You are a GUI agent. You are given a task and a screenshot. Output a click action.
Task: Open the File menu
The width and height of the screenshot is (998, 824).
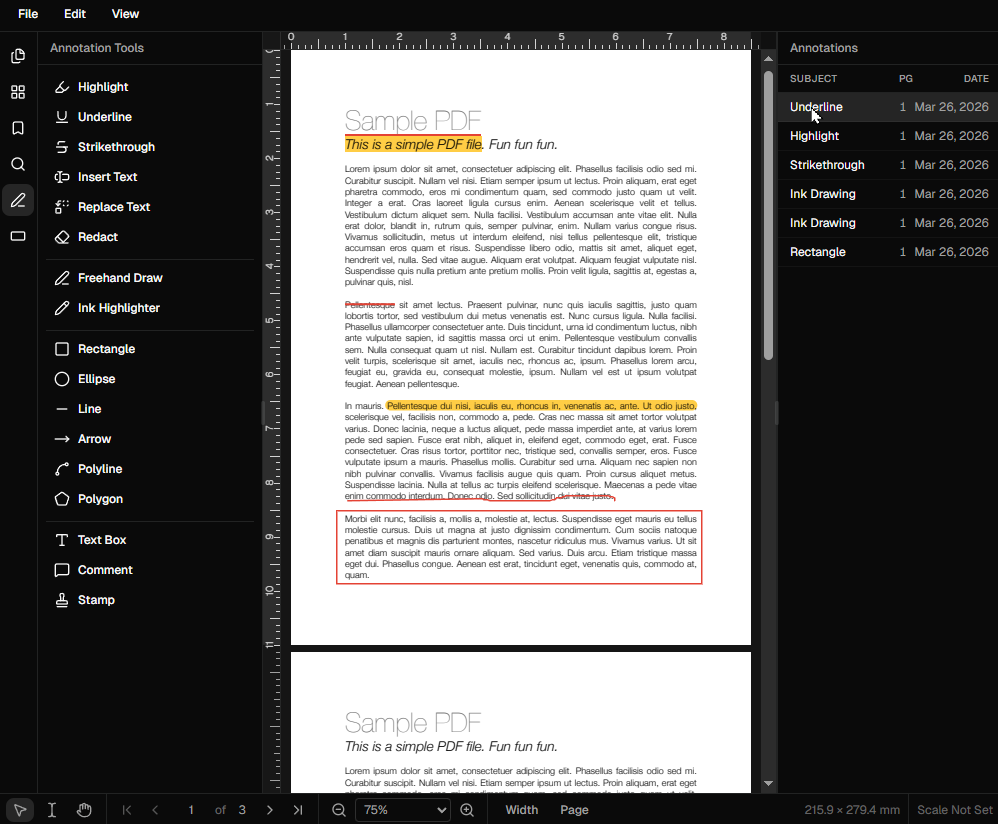coord(27,14)
